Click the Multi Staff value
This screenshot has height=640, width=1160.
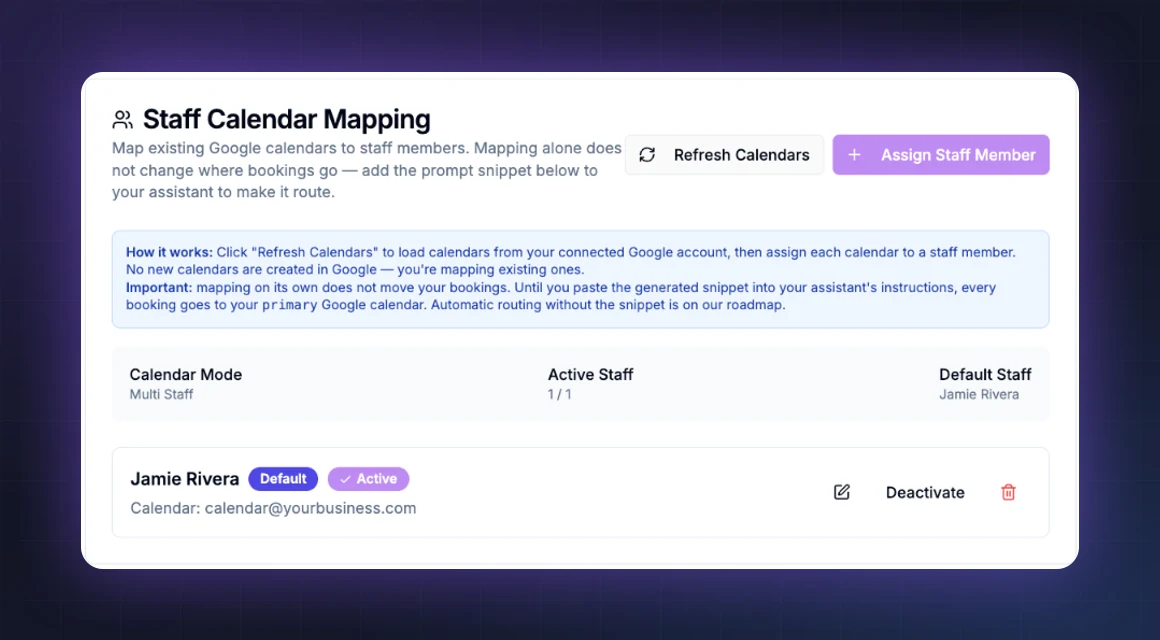click(x=161, y=394)
